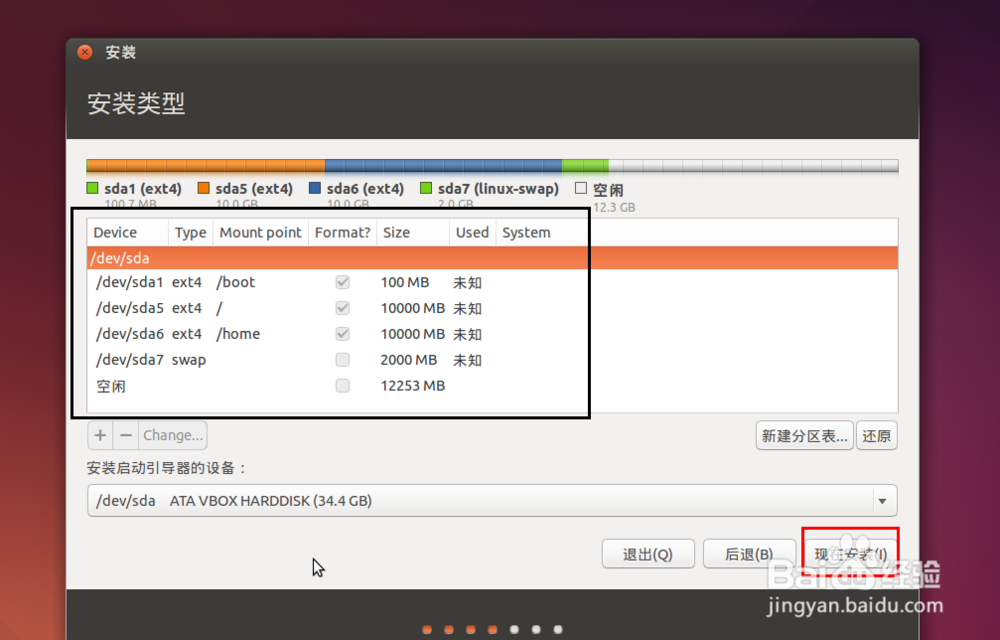This screenshot has width=1000, height=640.
Task: Click the 还原 button
Action: pyautogui.click(x=876, y=435)
